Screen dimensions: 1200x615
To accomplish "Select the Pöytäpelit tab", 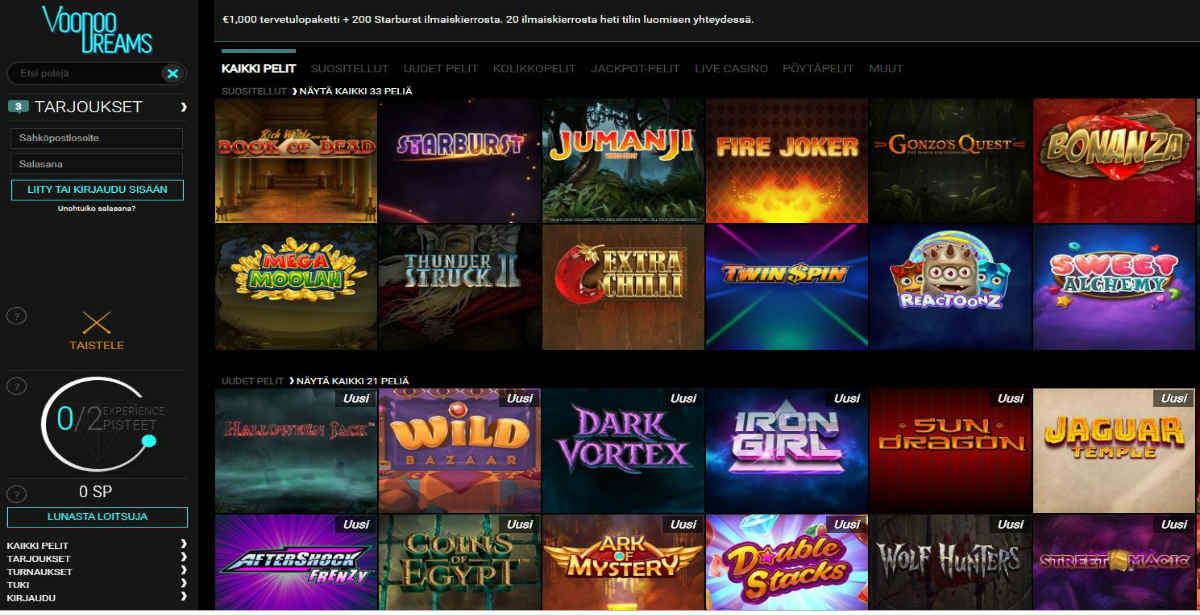I will [818, 68].
